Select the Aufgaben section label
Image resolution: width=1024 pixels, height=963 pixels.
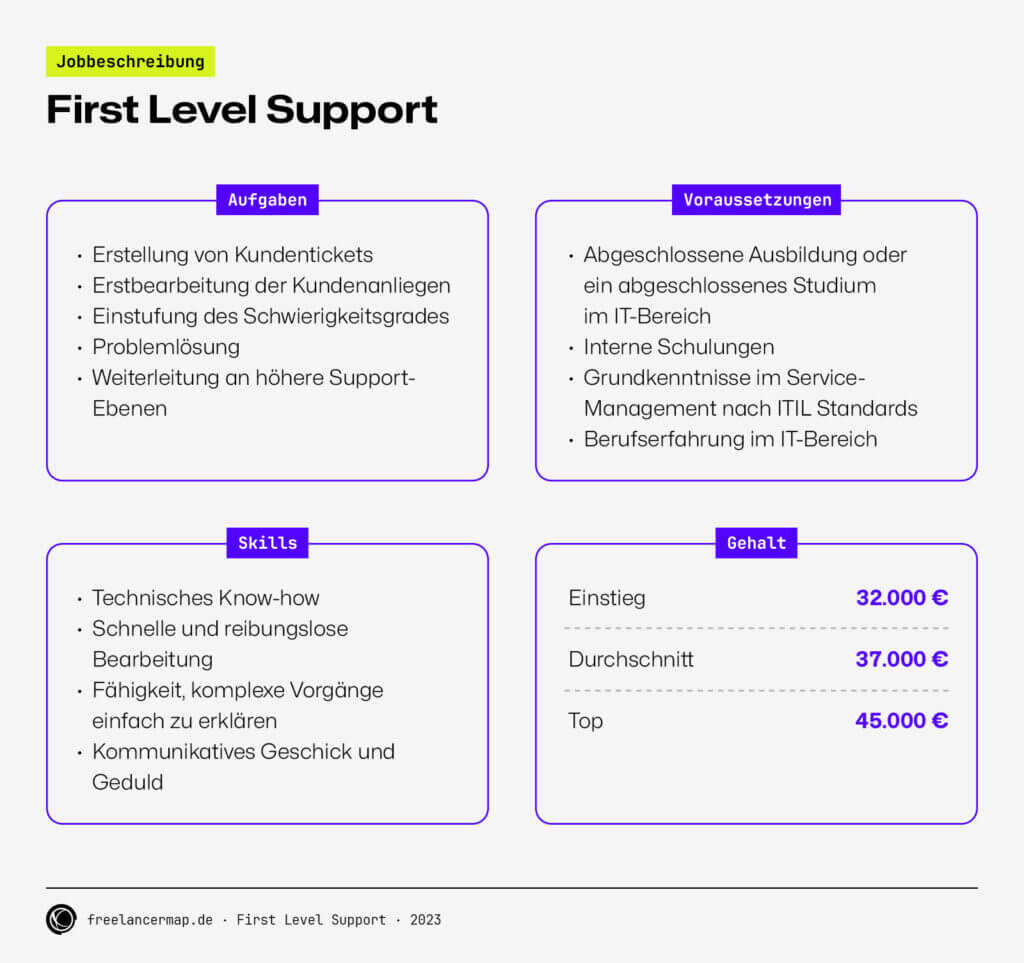click(267, 200)
